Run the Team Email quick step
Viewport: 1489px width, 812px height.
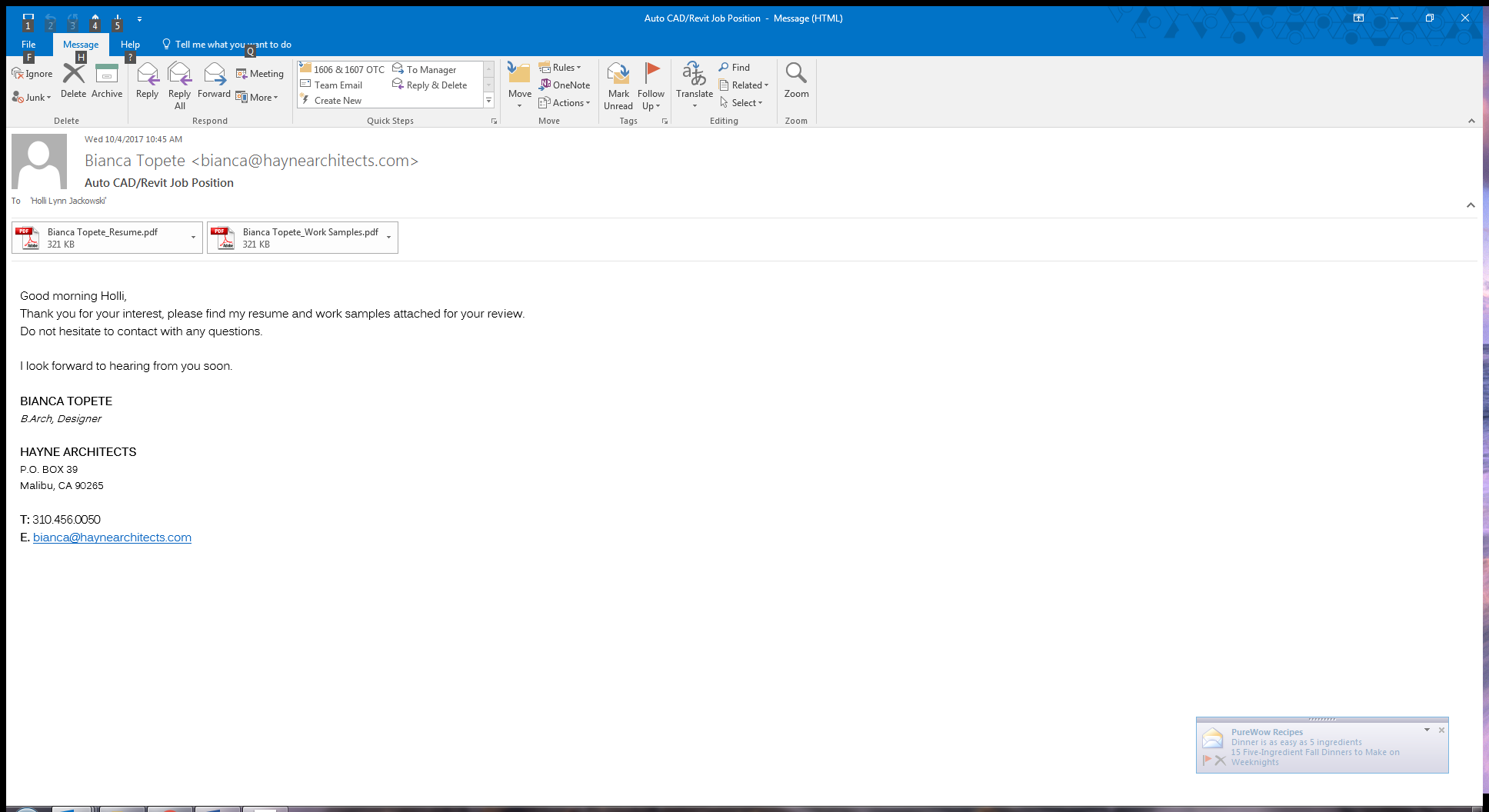[x=331, y=85]
